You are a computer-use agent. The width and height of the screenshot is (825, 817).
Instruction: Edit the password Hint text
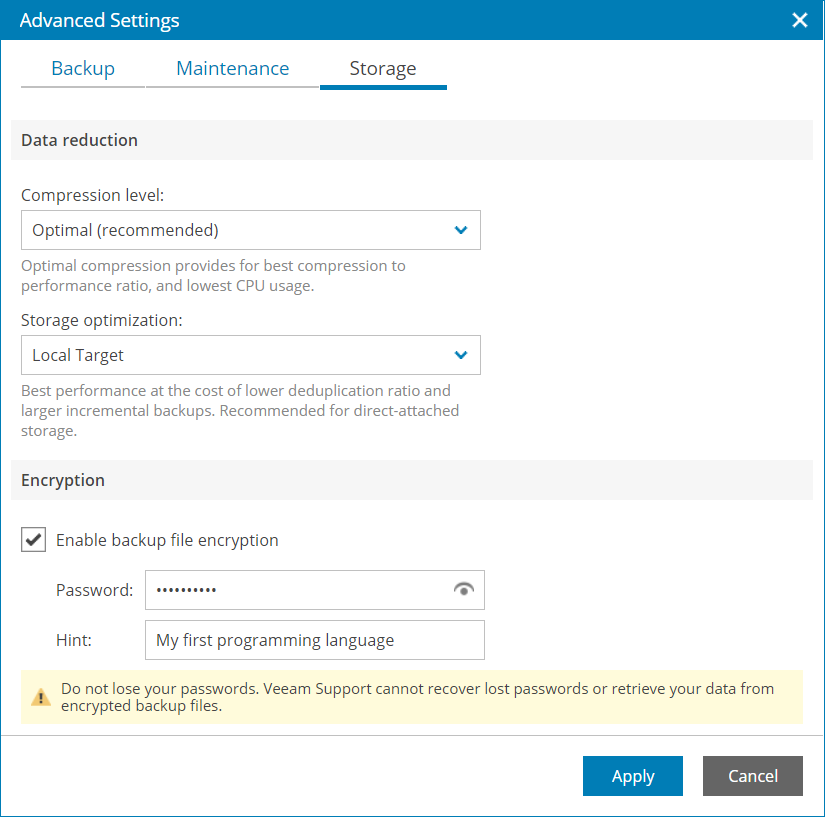(x=314, y=640)
